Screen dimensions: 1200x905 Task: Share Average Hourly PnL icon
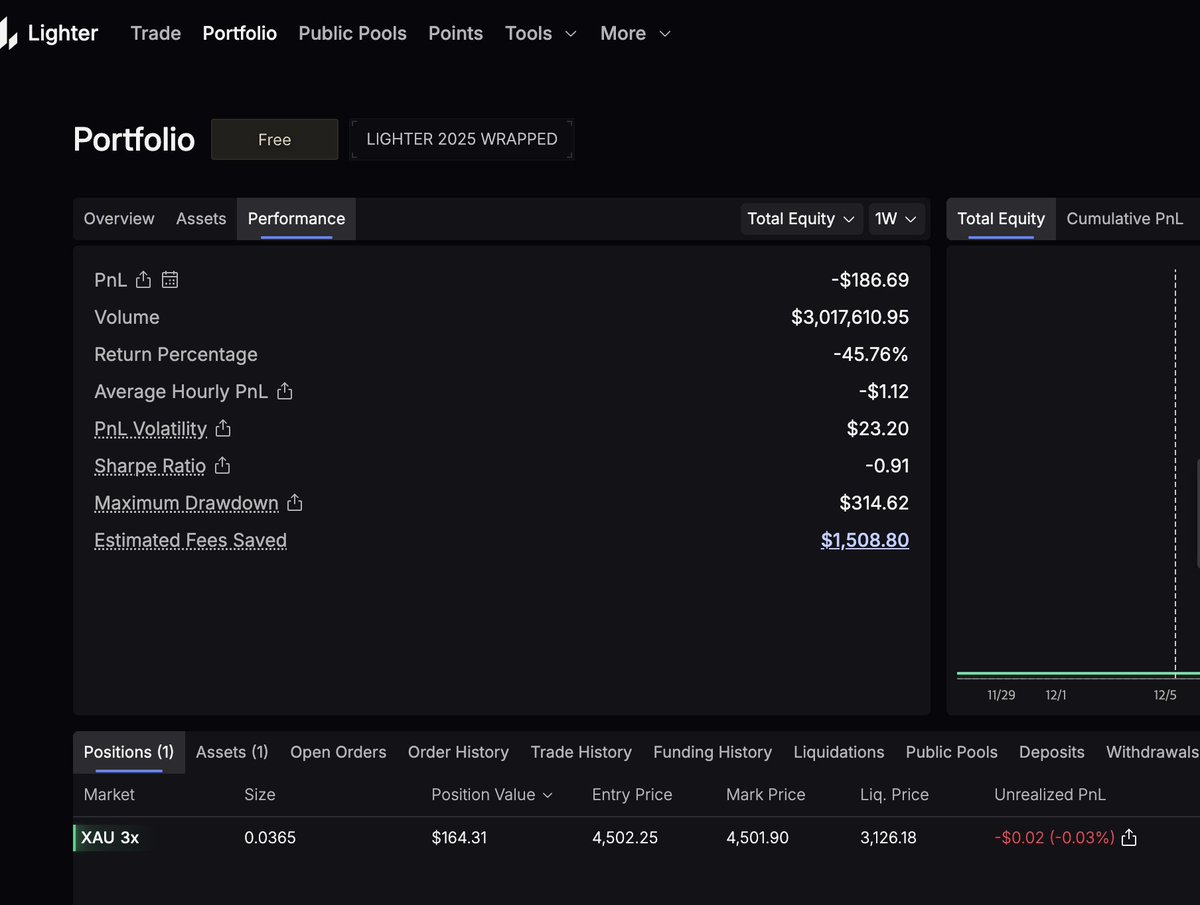(285, 391)
